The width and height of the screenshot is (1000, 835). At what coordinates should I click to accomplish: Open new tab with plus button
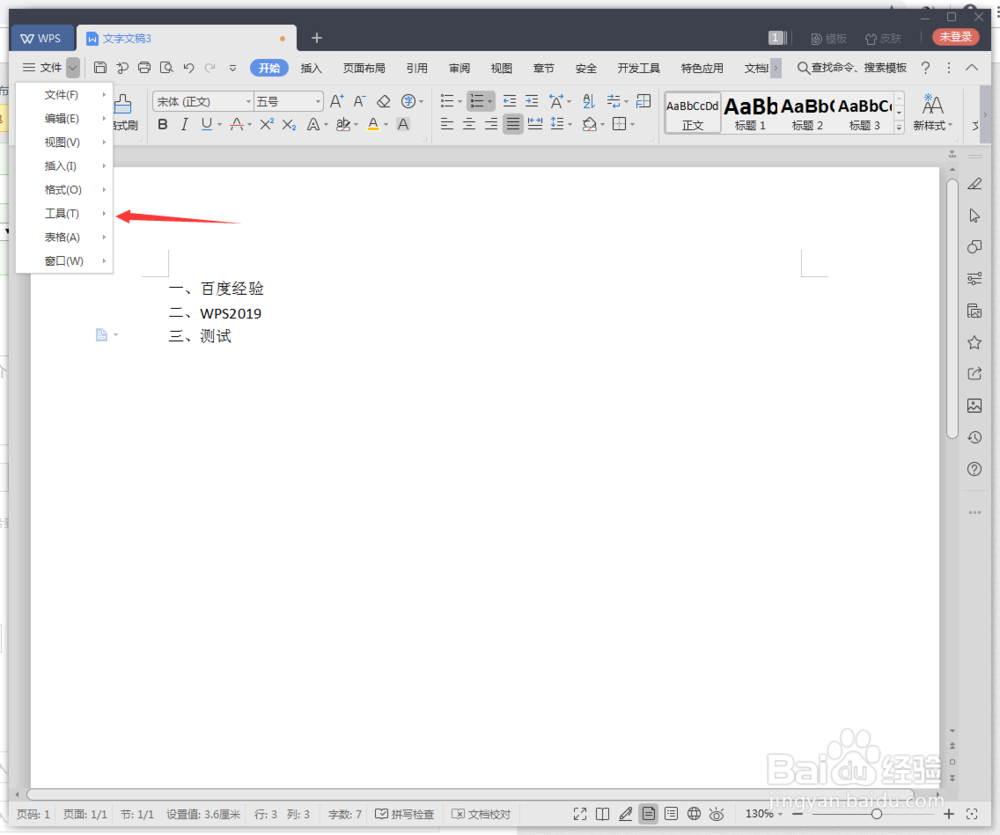coord(316,38)
